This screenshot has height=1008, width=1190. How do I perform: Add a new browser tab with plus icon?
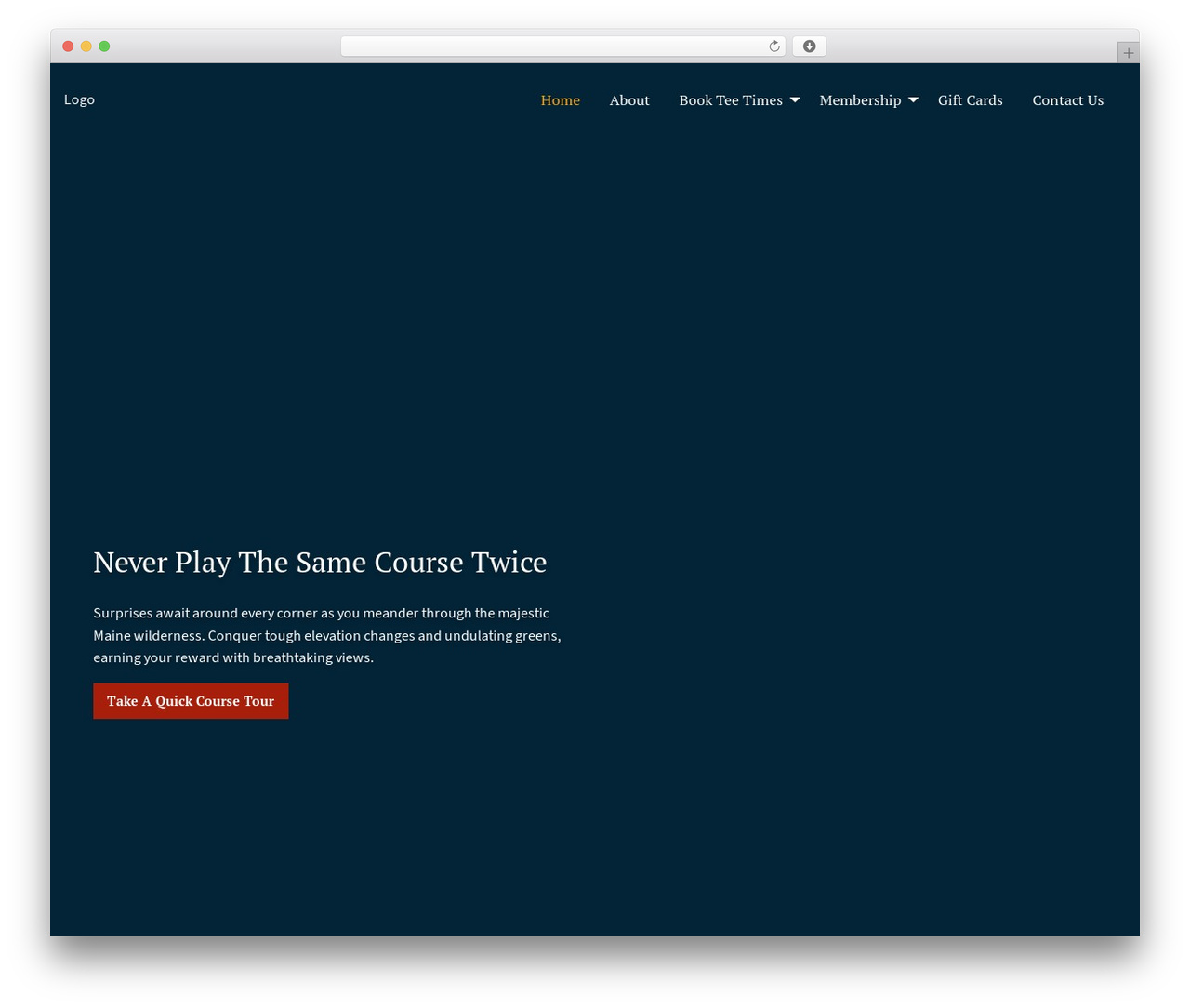click(x=1128, y=53)
